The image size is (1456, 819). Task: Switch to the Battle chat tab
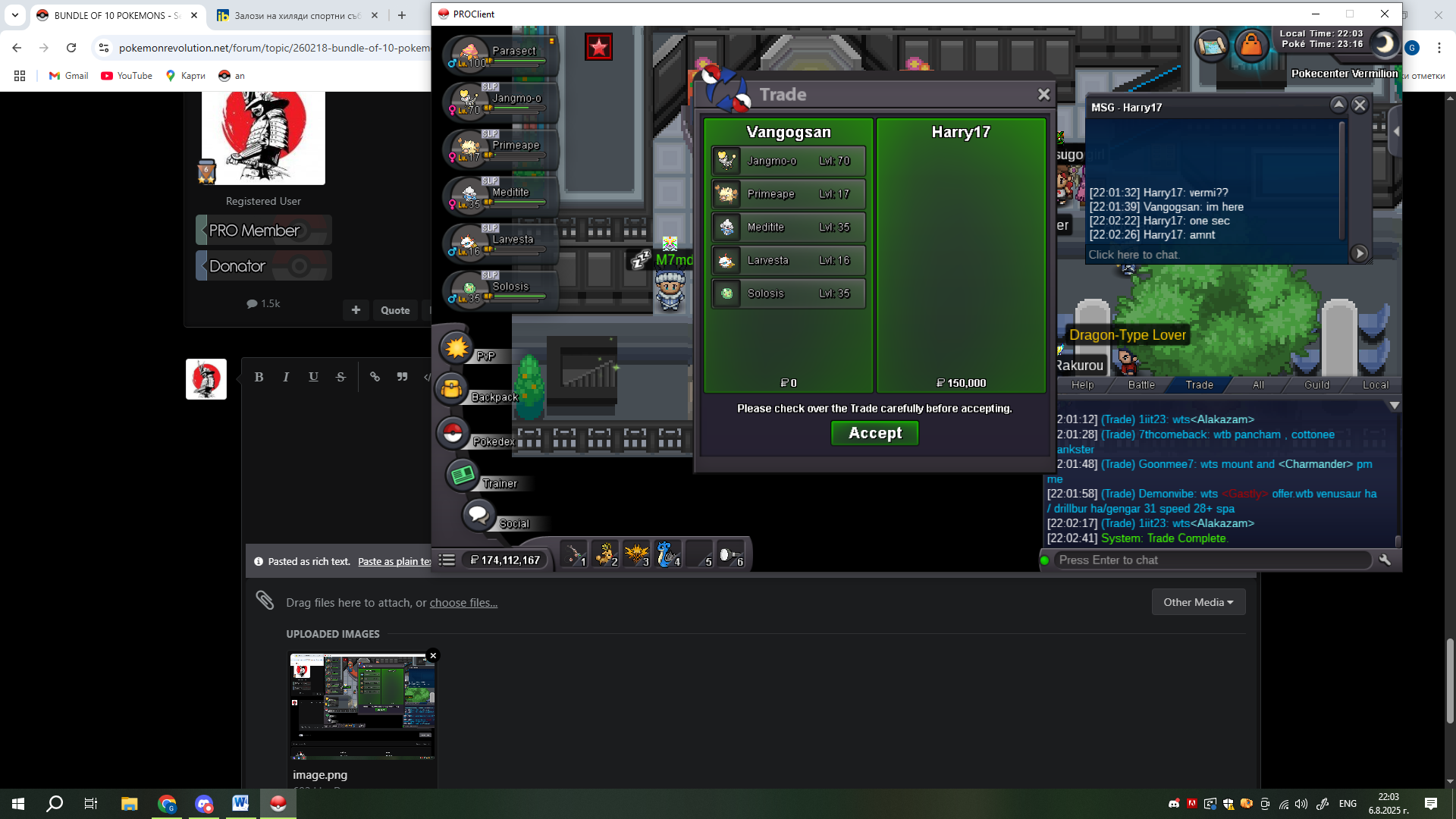[x=1141, y=385]
